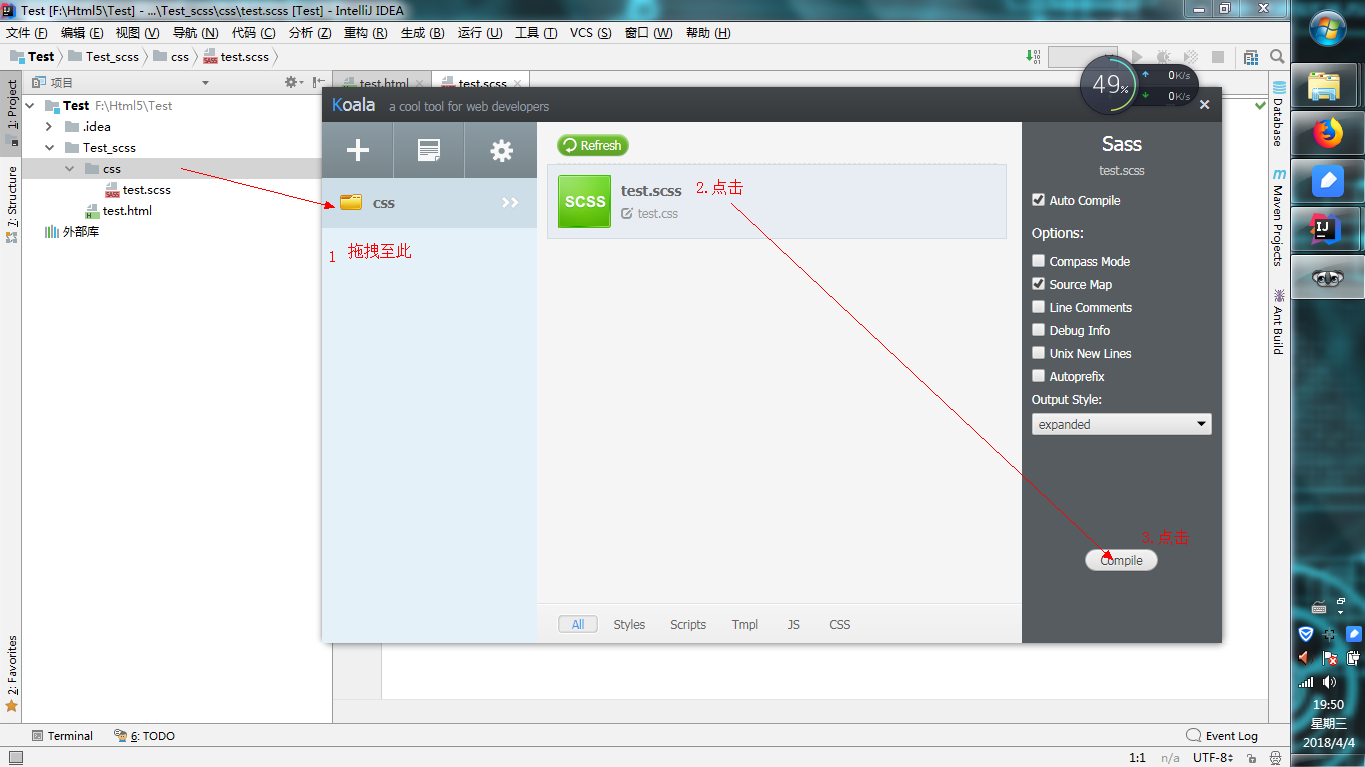Viewport: 1365px width, 767px height.
Task: Enable the Unix New Lines checkbox
Action: point(1038,353)
